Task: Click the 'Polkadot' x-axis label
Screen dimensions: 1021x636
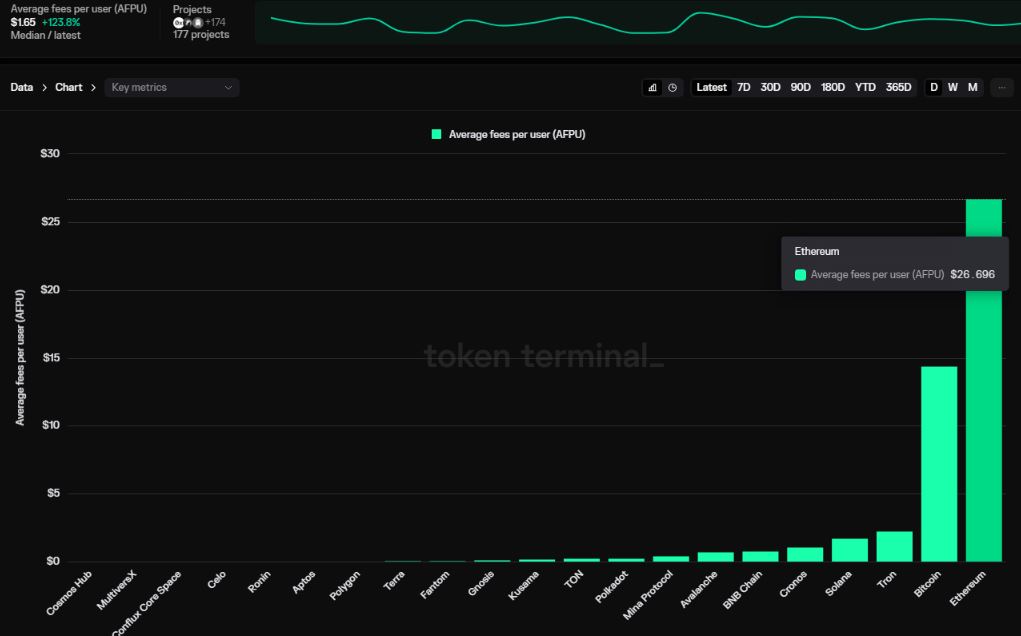Action: pyautogui.click(x=611, y=587)
